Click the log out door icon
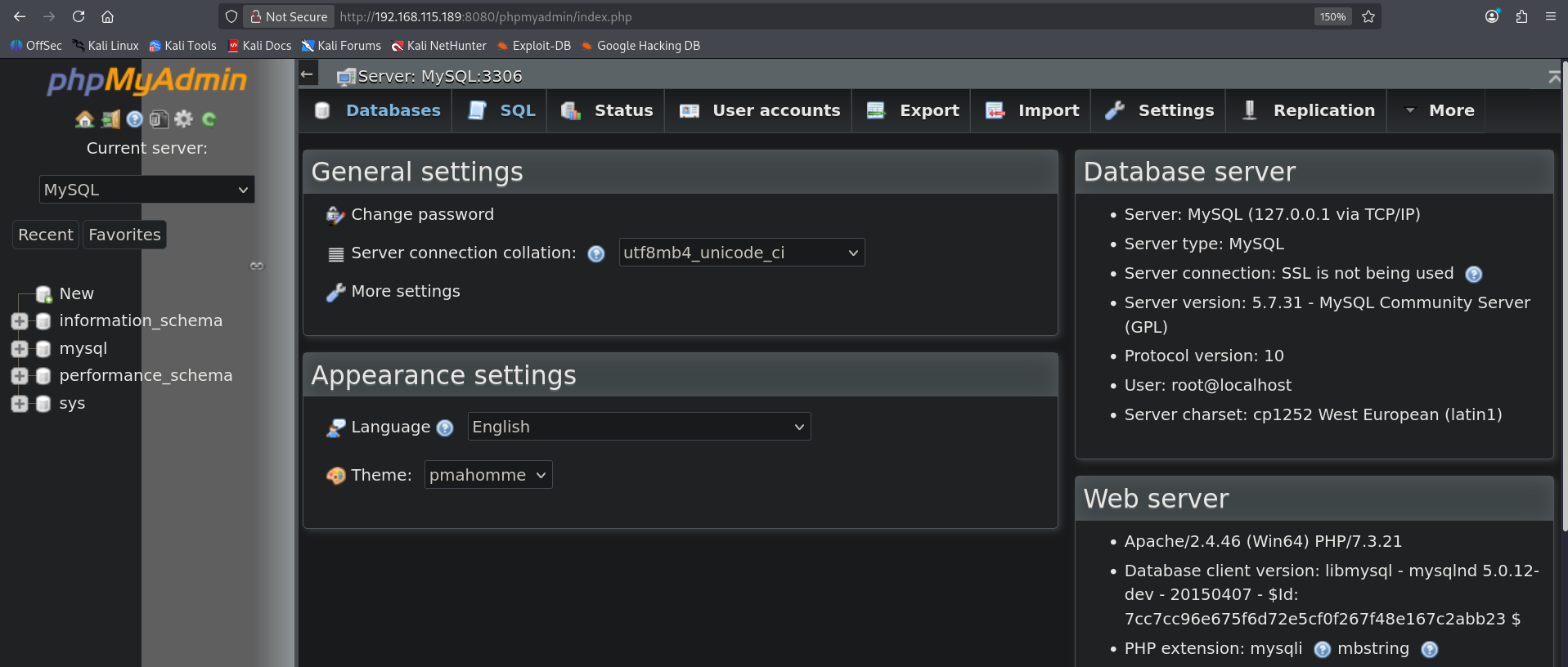The width and height of the screenshot is (1568, 667). [x=110, y=119]
